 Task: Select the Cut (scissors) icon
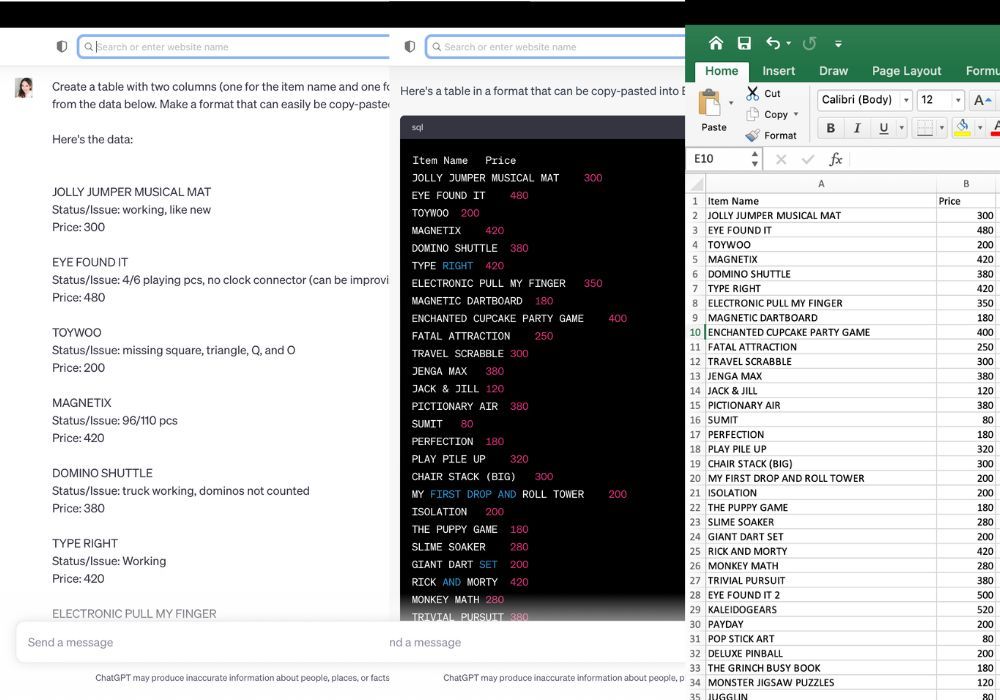click(751, 92)
